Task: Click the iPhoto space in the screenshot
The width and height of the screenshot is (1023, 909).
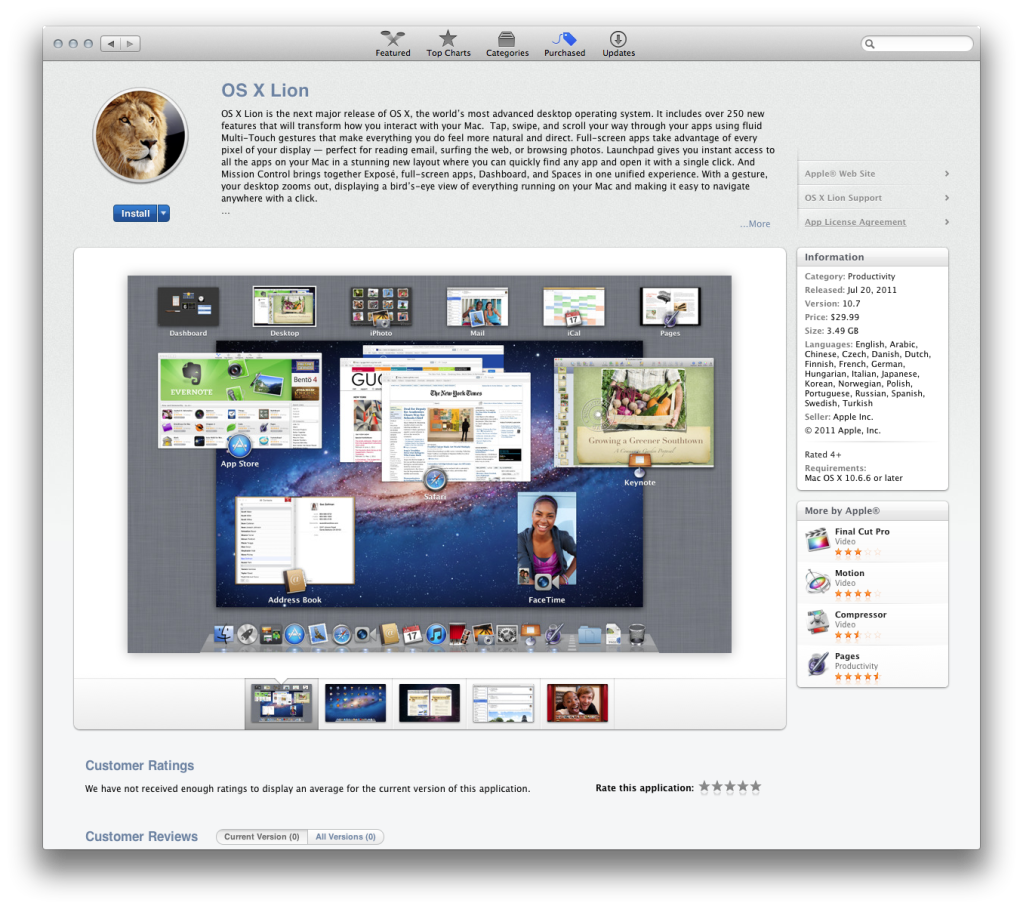Action: click(x=381, y=307)
